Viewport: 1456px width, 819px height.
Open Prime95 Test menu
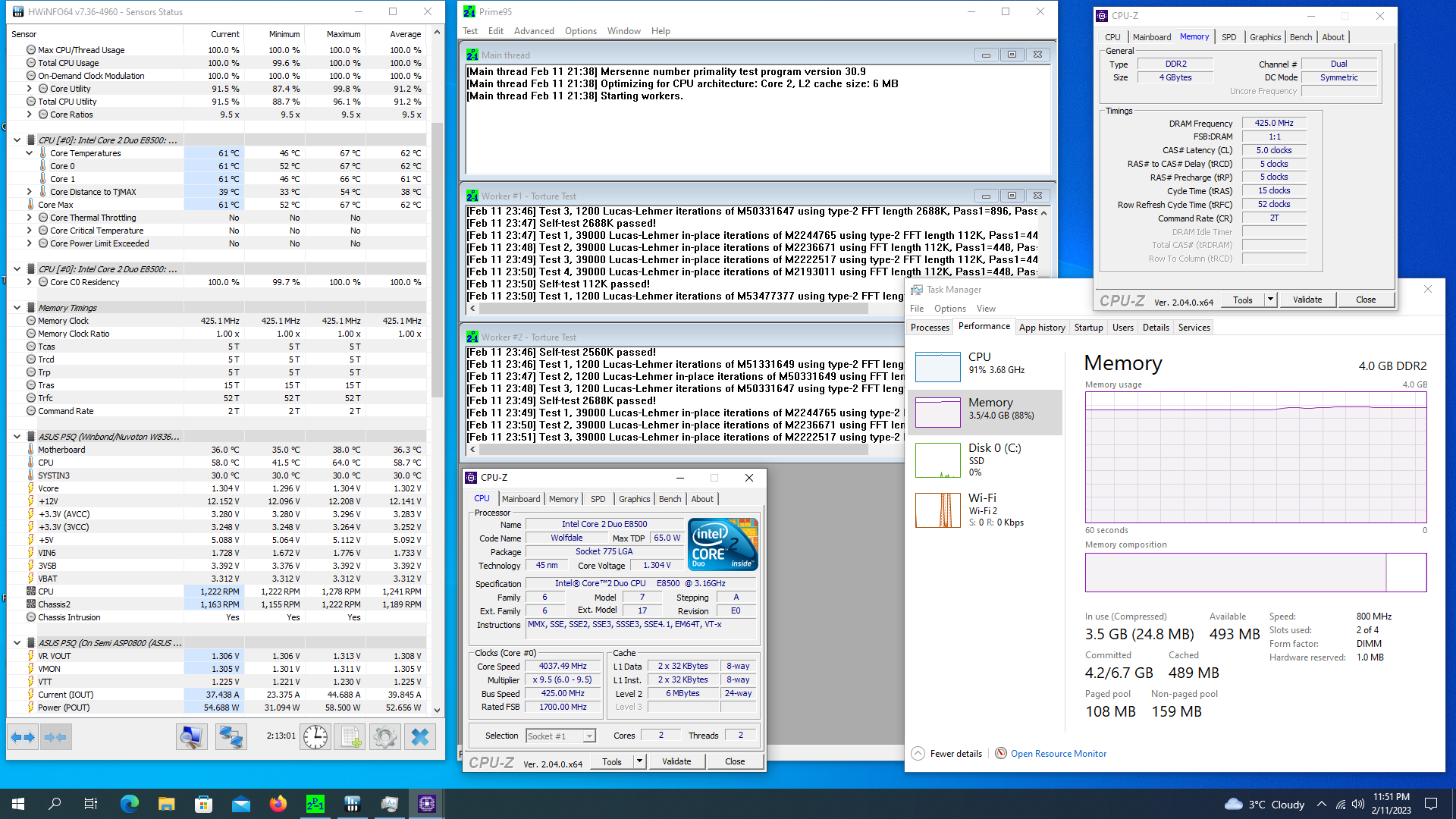pos(470,31)
